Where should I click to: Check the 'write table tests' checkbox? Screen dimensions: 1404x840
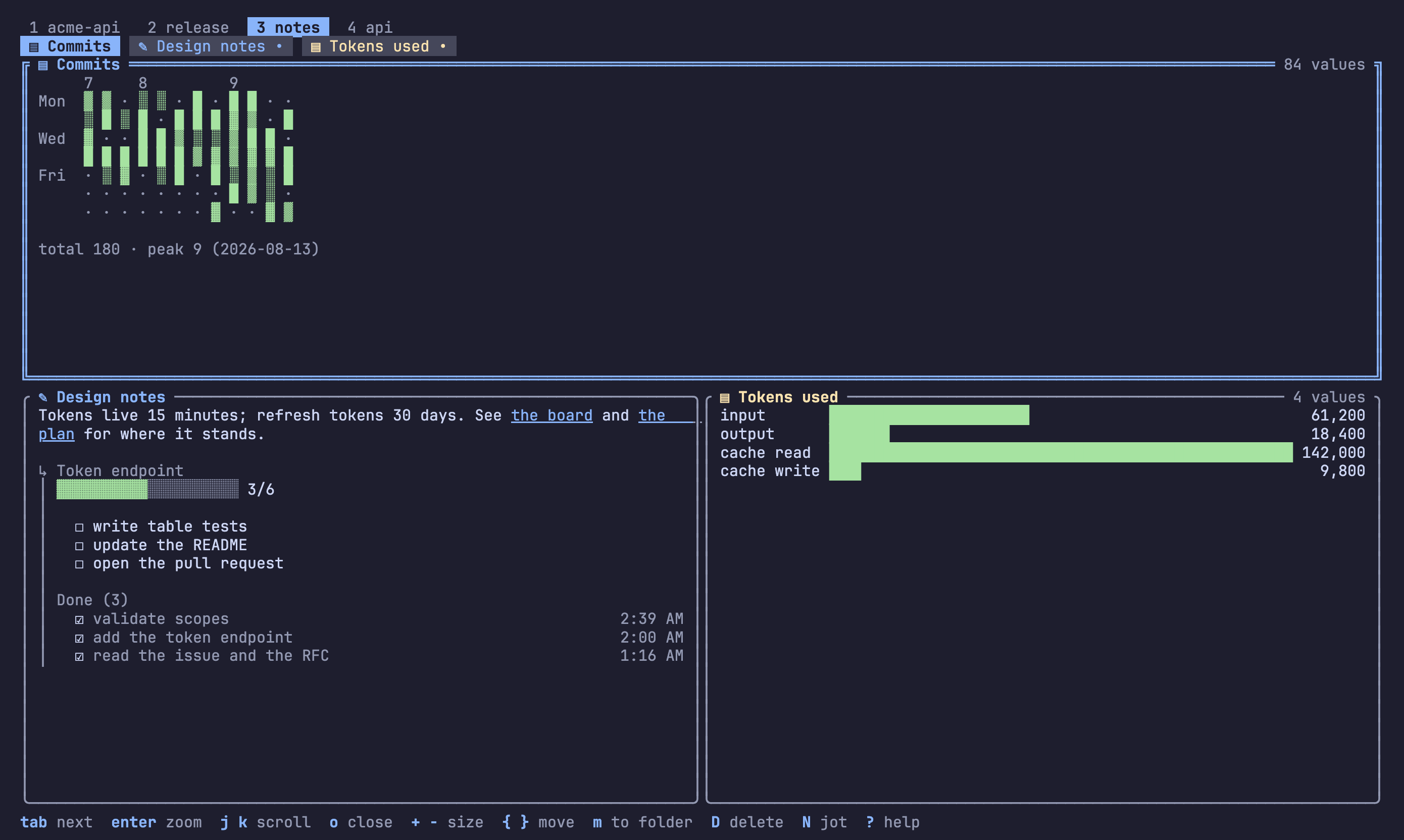[x=79, y=527]
